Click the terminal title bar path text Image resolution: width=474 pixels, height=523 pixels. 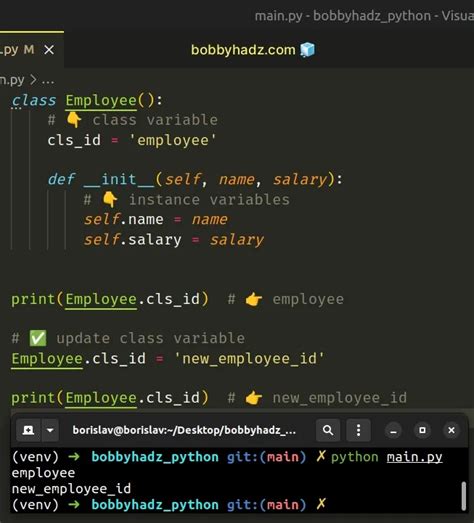[184, 430]
